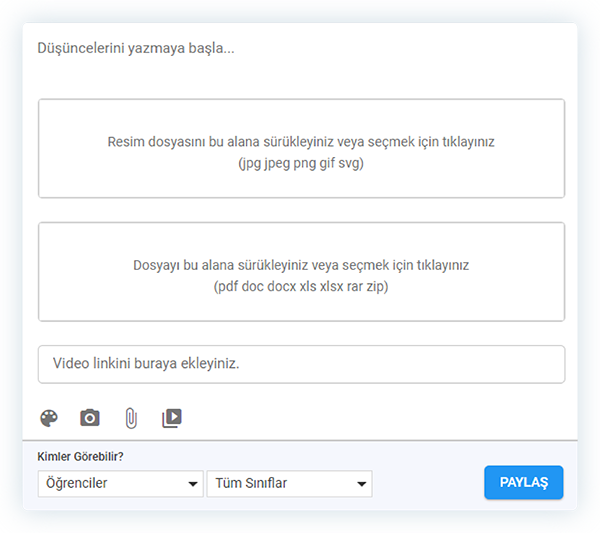Click the 'Dosyayı bu alana sürükleyiniz' text
Screen dimensions: 600x533
[301, 266]
